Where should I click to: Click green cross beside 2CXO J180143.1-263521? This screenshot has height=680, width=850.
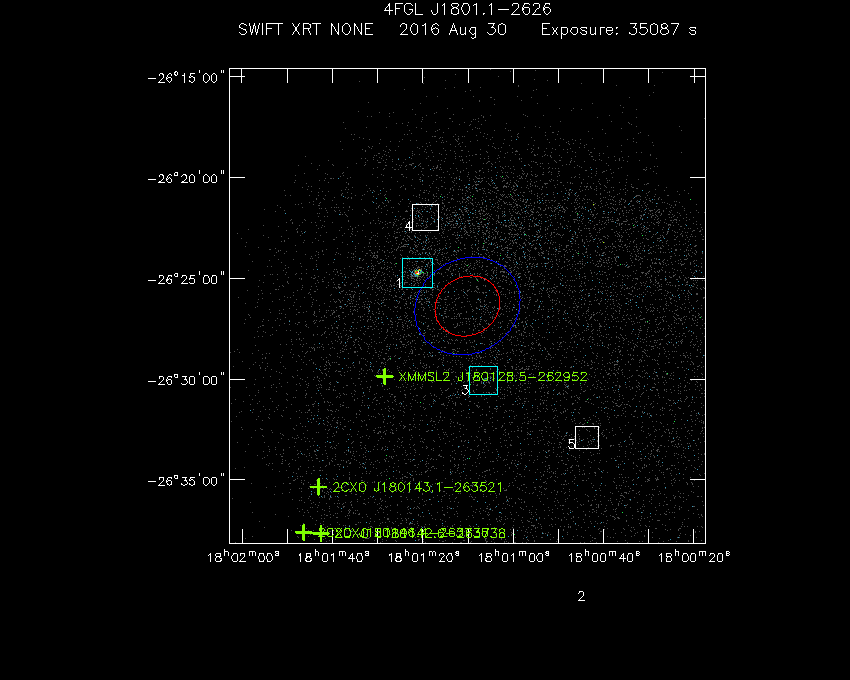point(318,487)
